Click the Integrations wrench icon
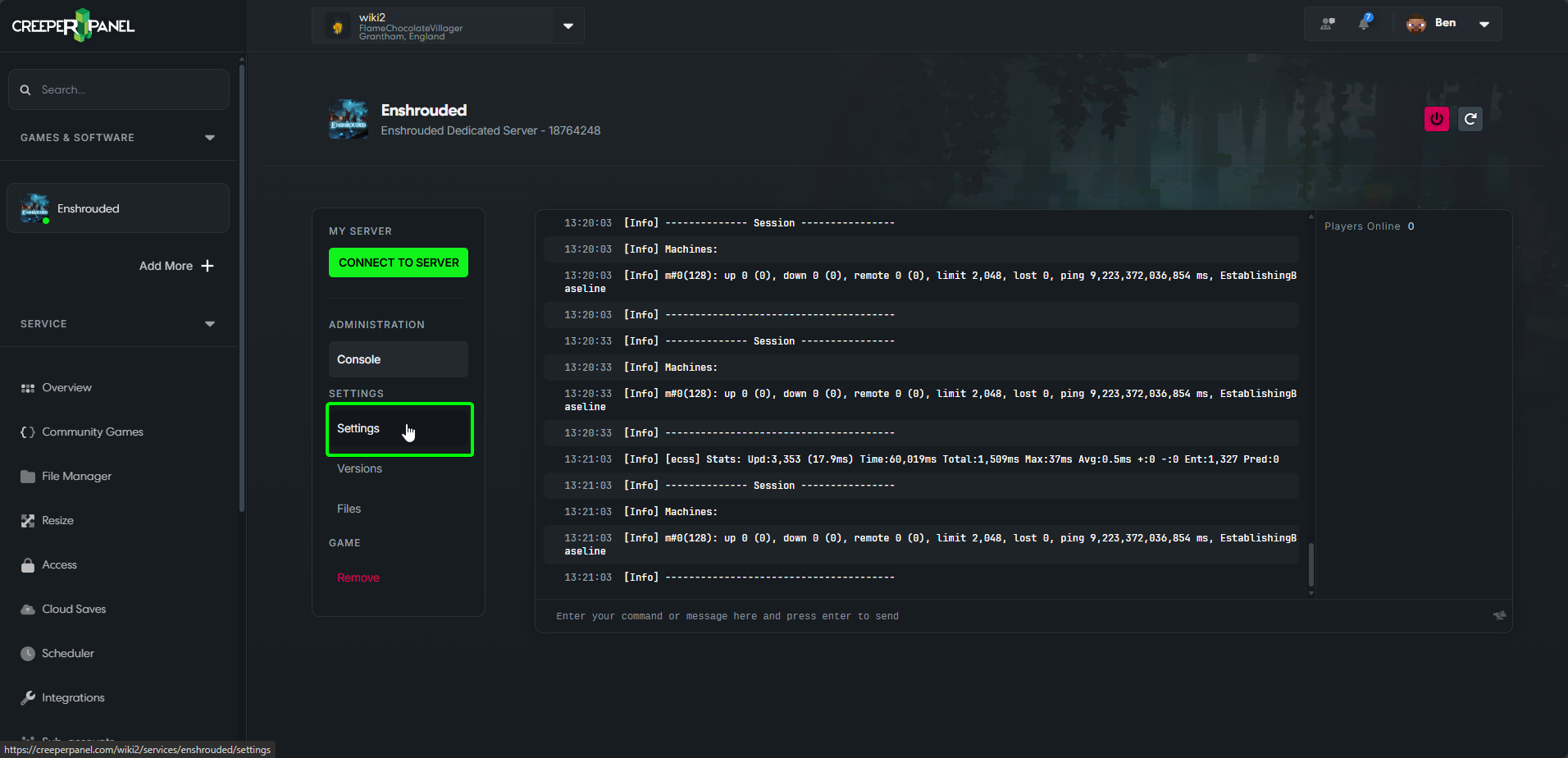The width and height of the screenshot is (1568, 758). pos(28,698)
